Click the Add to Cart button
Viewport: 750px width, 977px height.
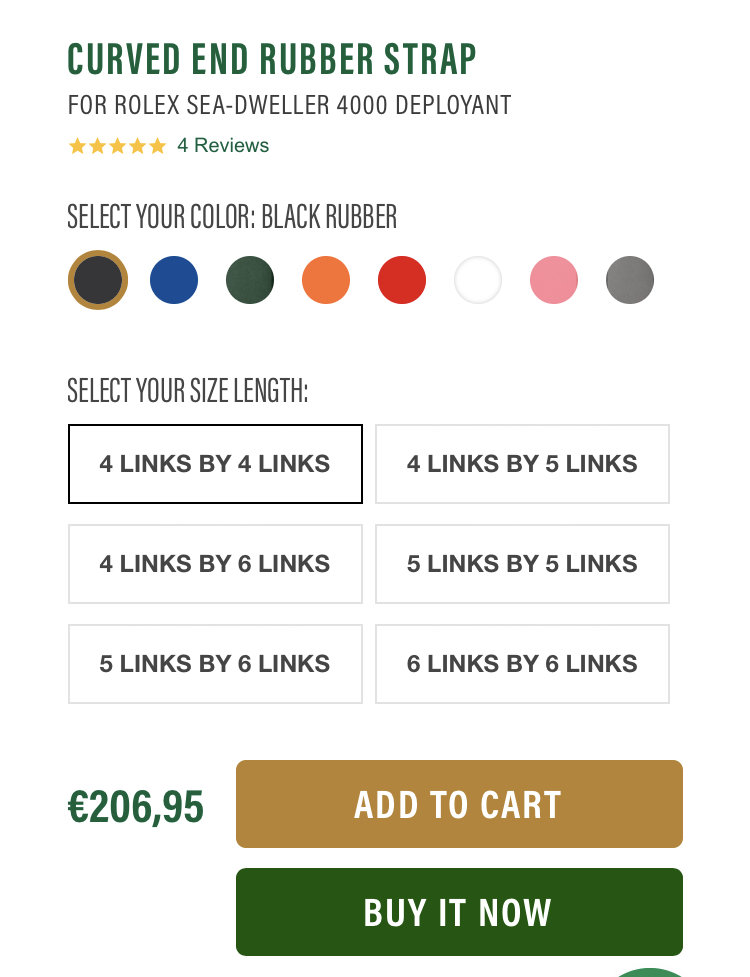pos(459,804)
